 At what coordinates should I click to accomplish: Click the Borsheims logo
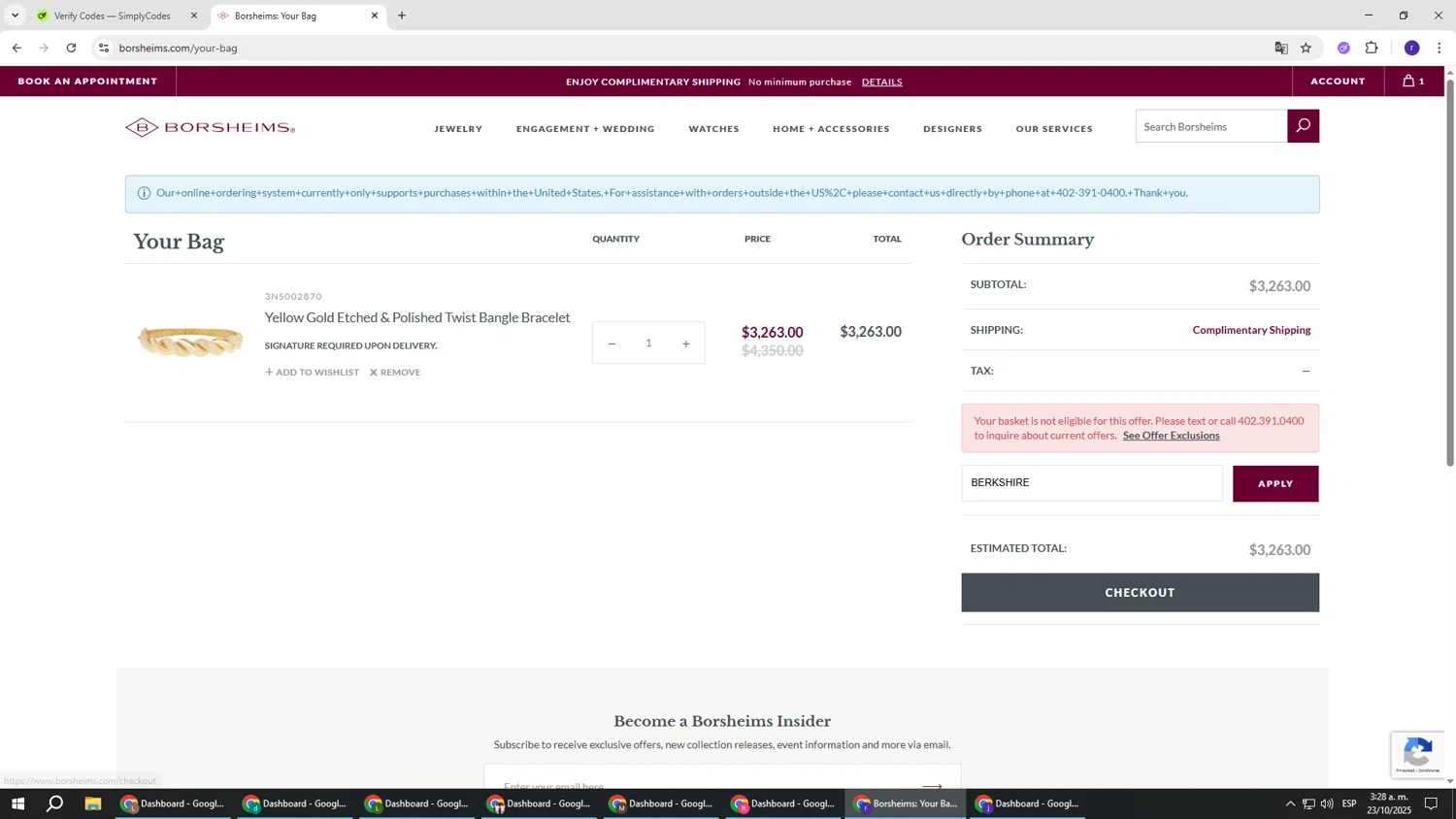210,127
